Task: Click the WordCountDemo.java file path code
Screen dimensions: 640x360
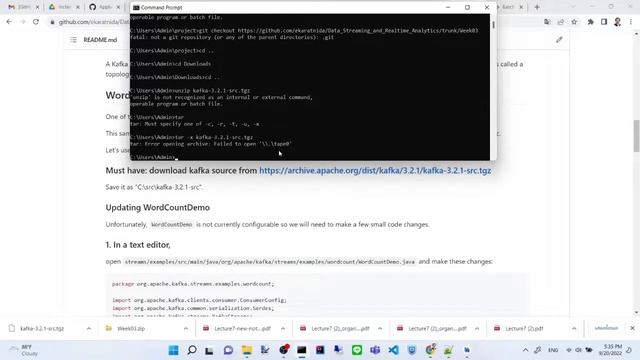Action: tap(270, 262)
